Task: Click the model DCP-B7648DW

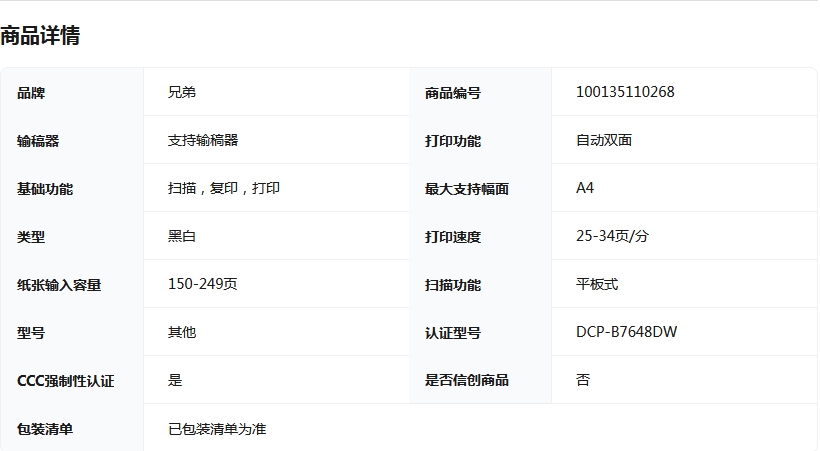Action: coord(627,332)
